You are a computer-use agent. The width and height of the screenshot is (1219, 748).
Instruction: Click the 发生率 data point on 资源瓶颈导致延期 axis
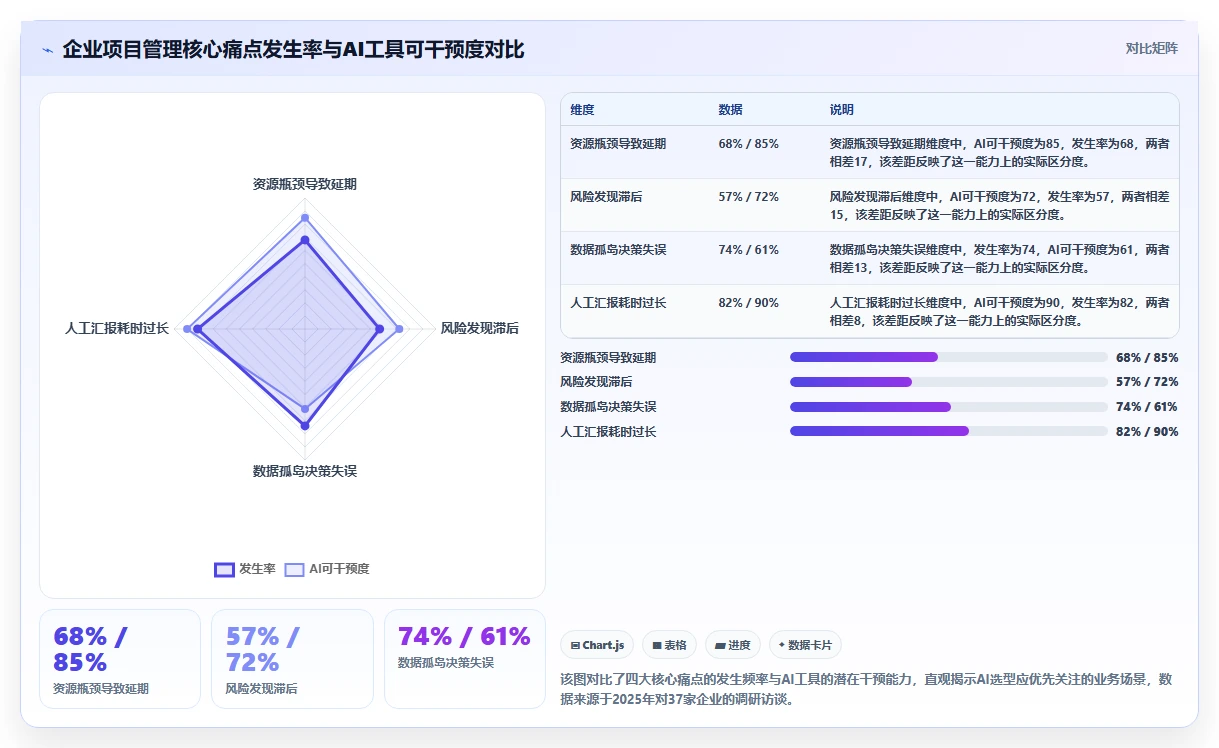click(305, 240)
